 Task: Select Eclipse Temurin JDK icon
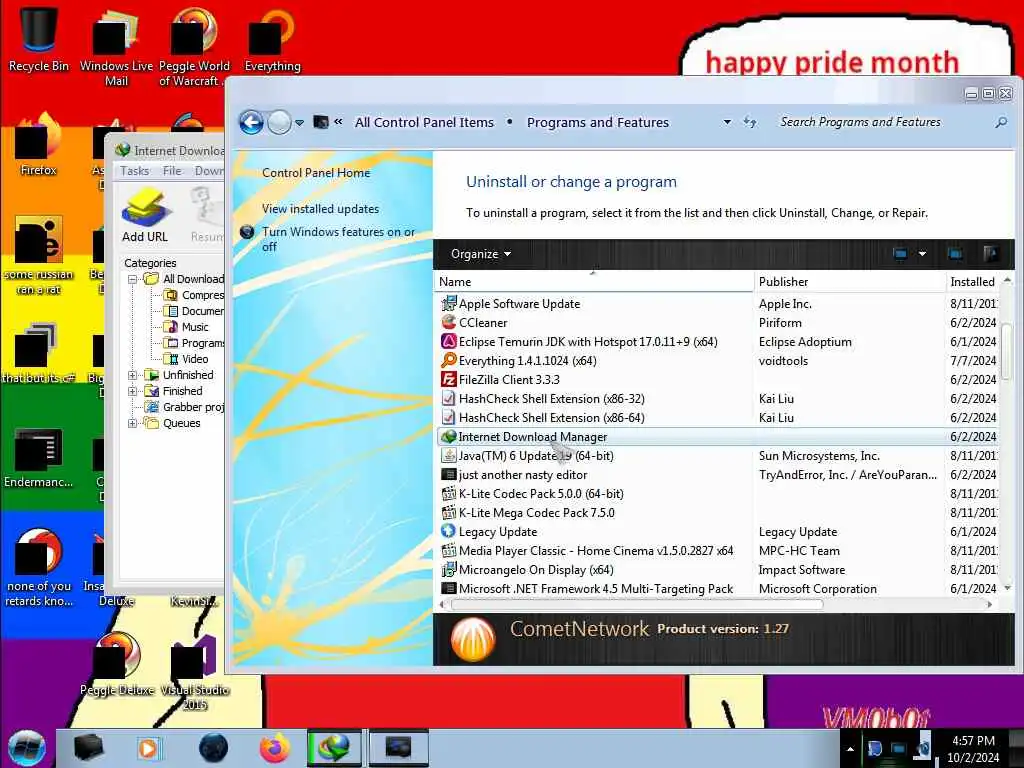click(449, 342)
